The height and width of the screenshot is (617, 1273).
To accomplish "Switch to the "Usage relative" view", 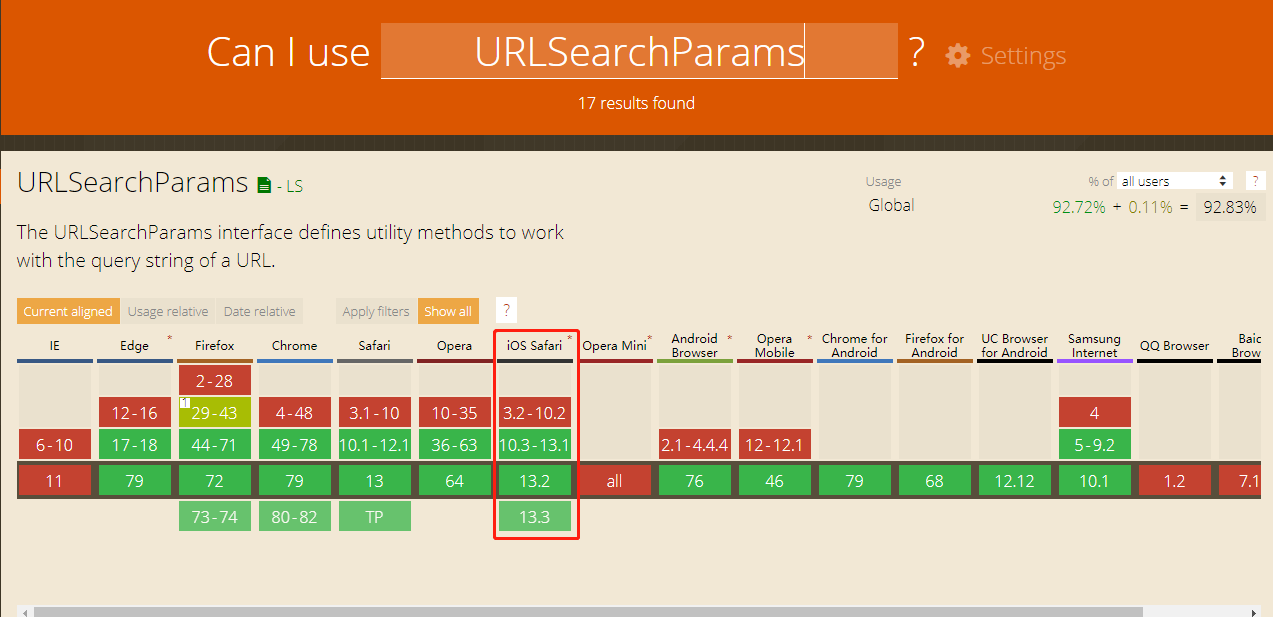I will (x=167, y=311).
